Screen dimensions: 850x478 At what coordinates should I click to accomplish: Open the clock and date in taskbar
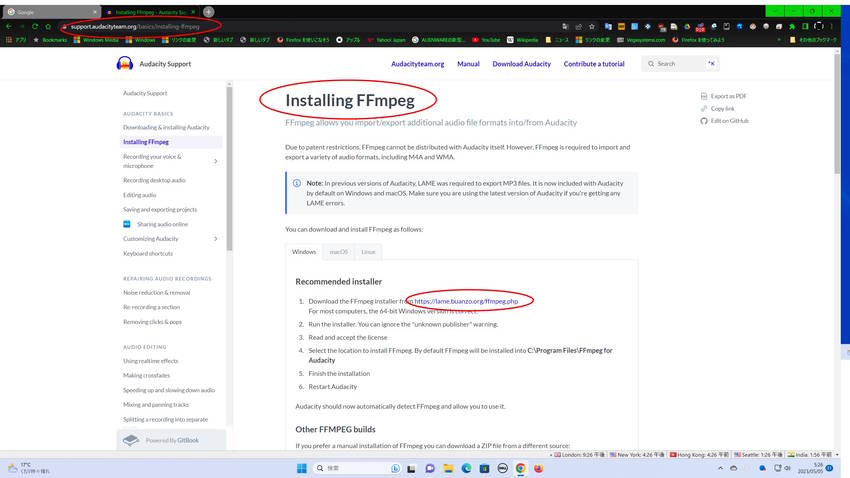tap(810, 468)
